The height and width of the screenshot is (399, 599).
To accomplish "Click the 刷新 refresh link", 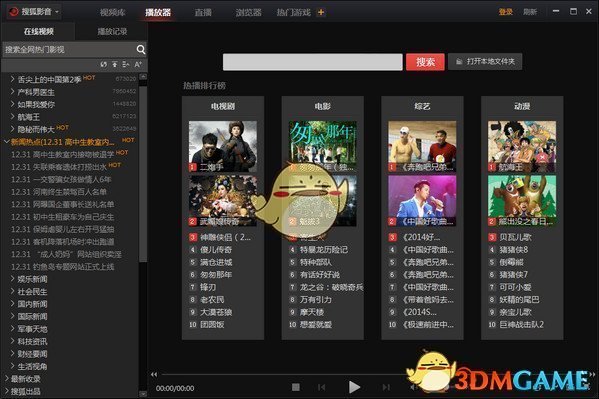I will (x=530, y=12).
